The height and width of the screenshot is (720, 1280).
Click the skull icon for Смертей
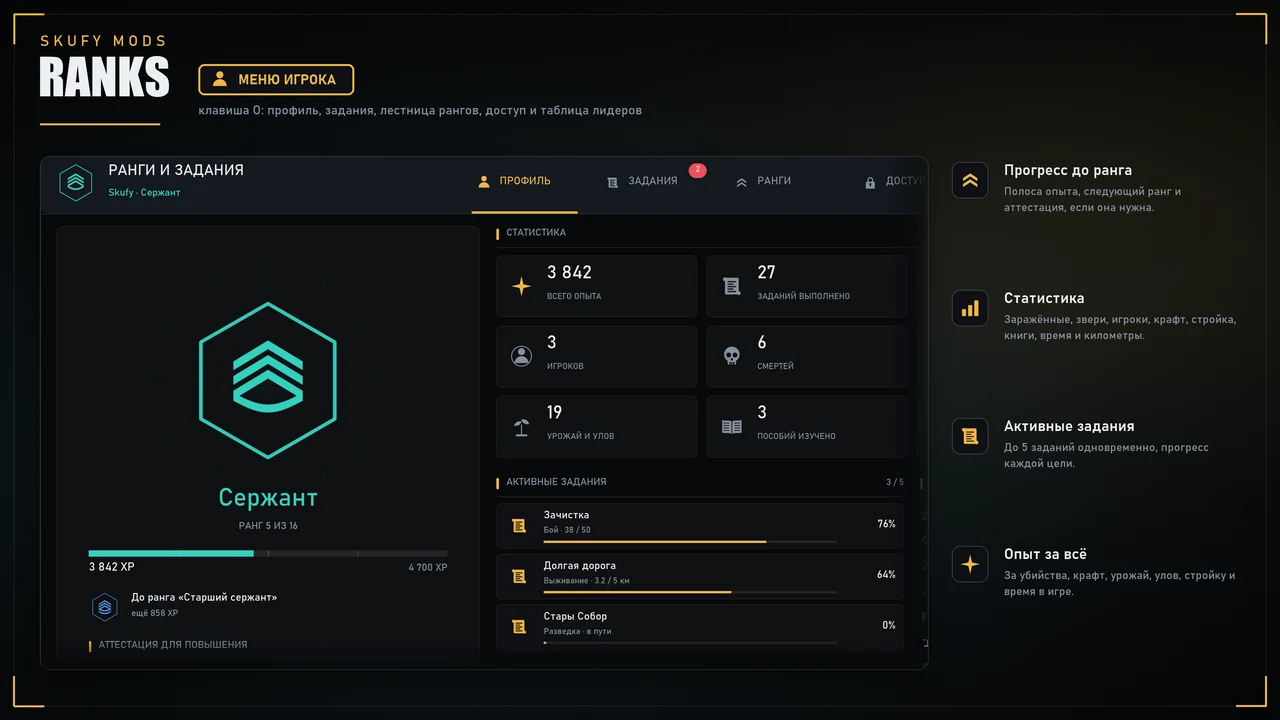pos(732,356)
